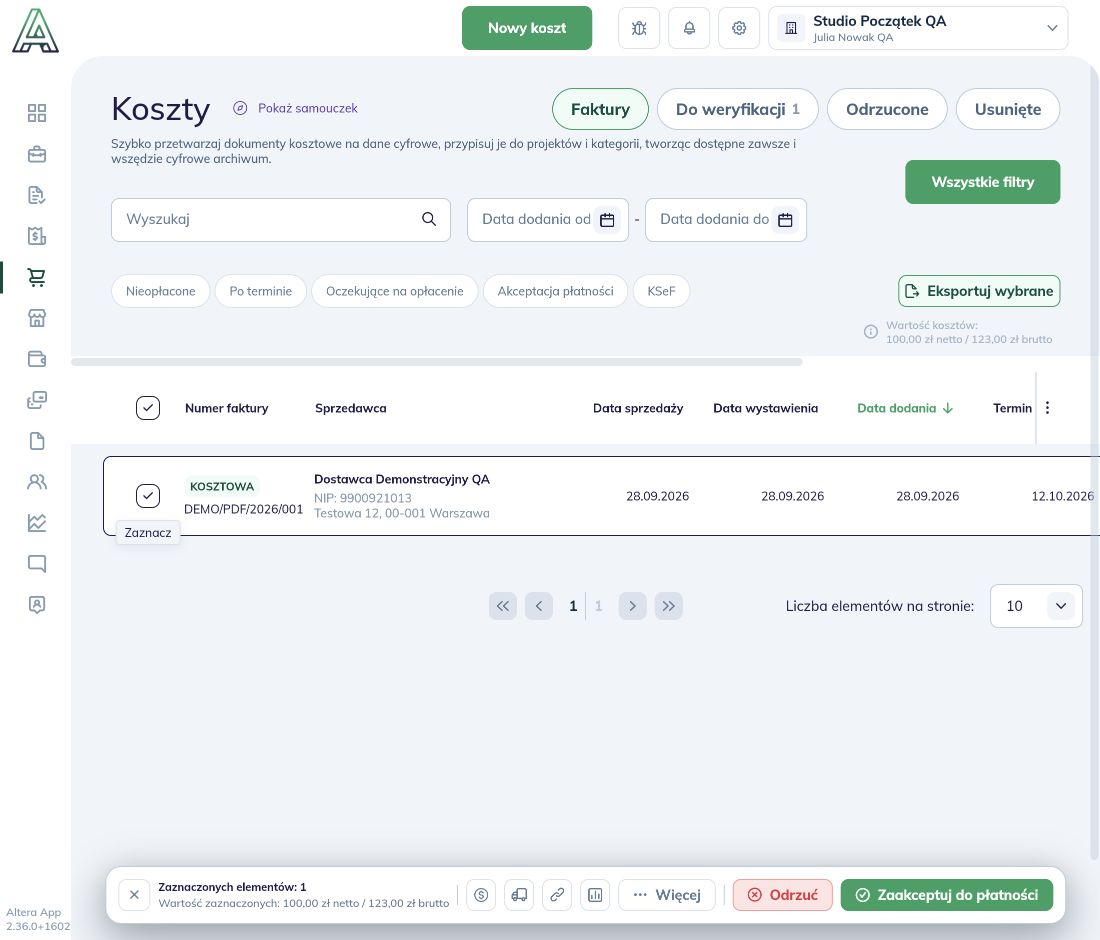Open the settings gear icon
This screenshot has width=1100, height=940.
coord(739,28)
